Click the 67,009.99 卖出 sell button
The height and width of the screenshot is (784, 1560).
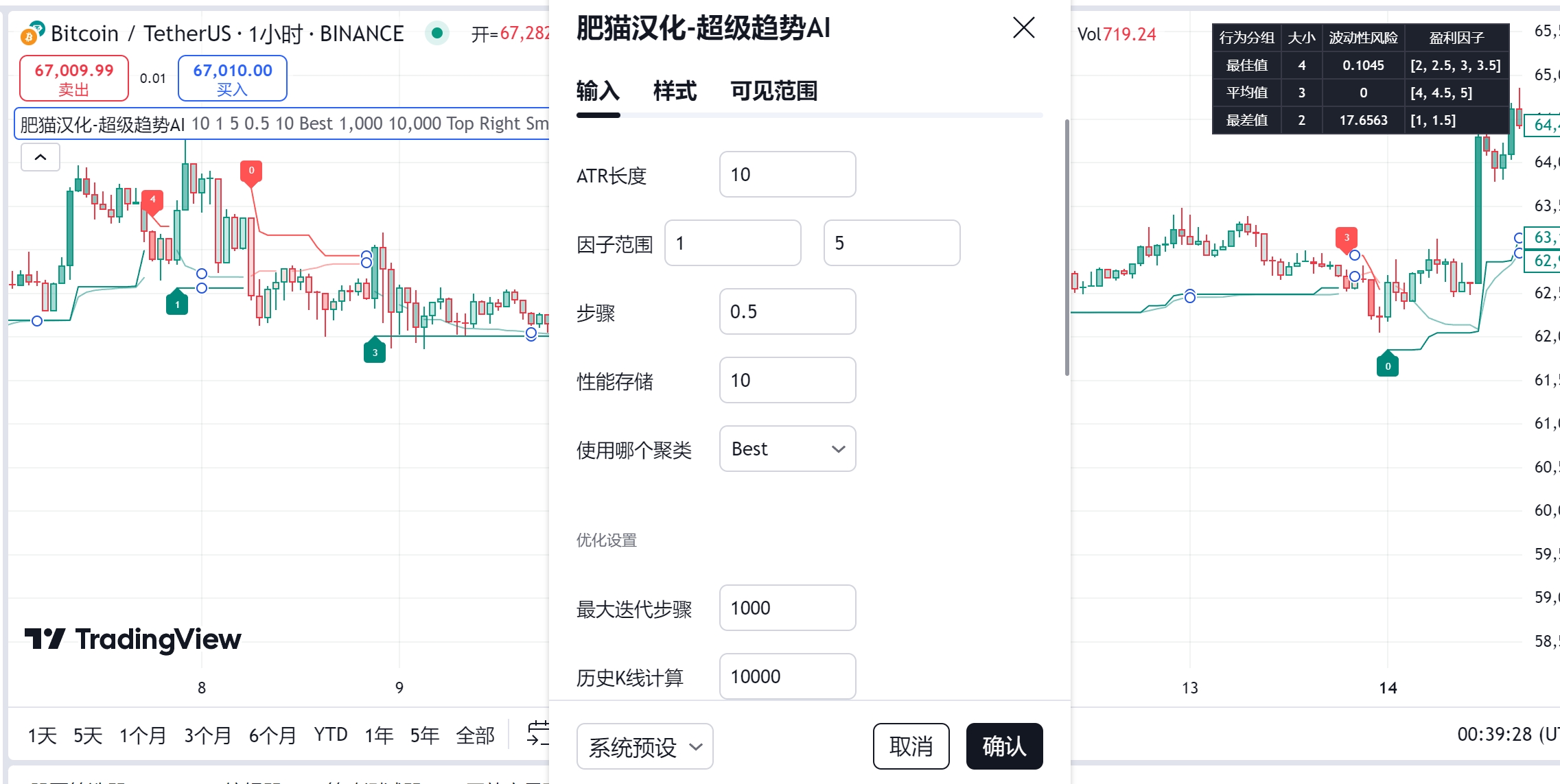tap(74, 78)
